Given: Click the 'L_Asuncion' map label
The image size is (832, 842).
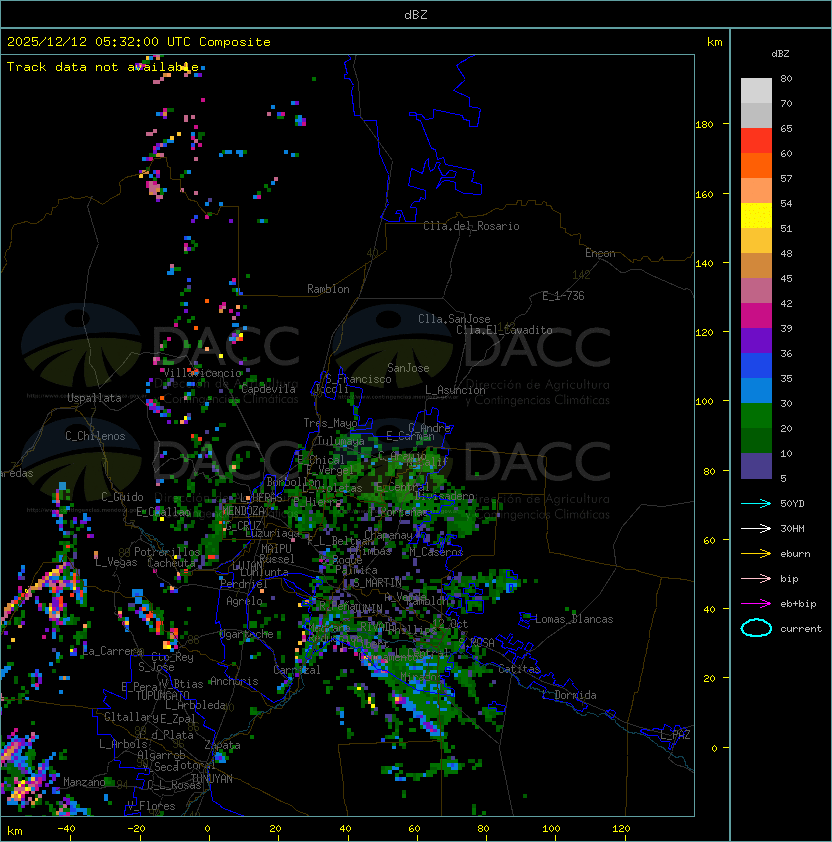Looking at the screenshot, I should tap(455, 390).
